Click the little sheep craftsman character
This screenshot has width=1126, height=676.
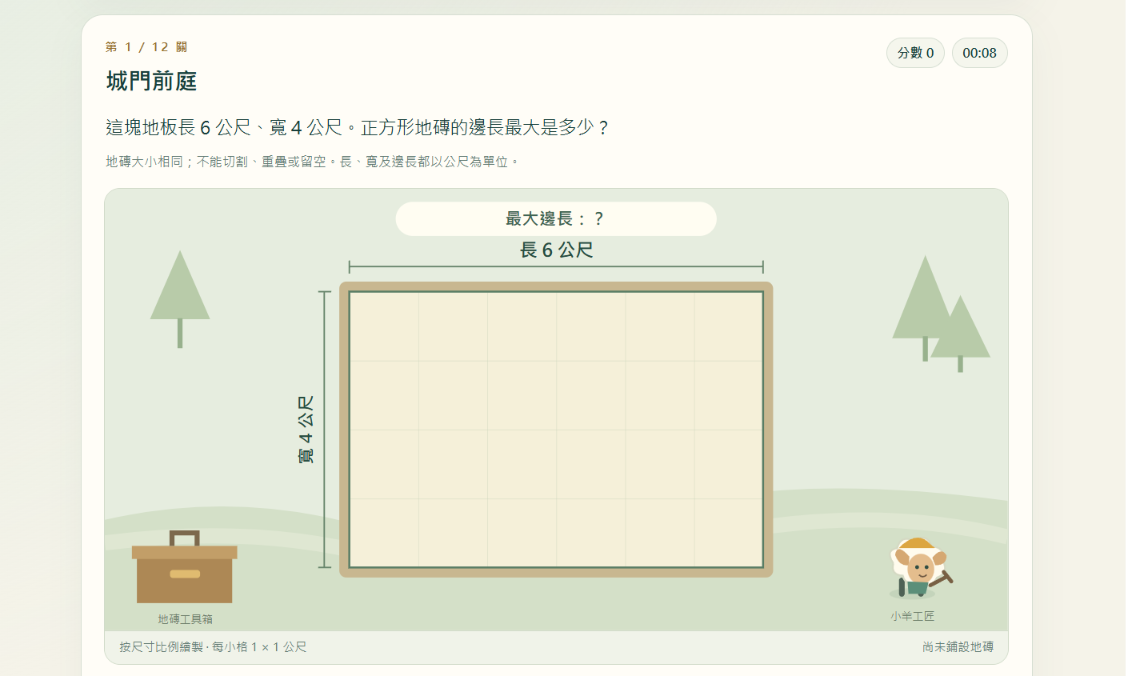coord(920,568)
